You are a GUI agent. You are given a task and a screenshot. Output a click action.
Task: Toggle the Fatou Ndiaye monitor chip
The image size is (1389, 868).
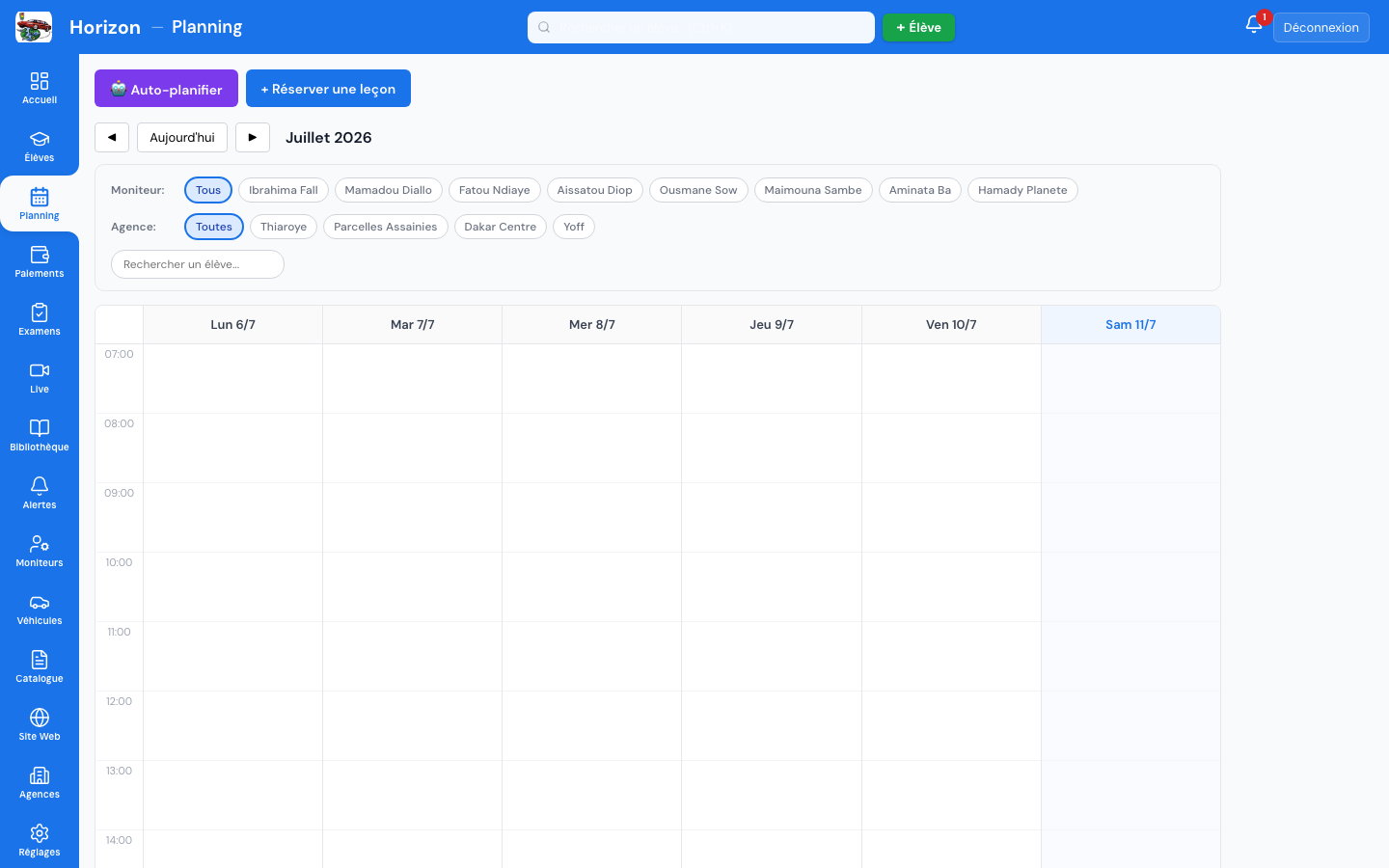495,190
